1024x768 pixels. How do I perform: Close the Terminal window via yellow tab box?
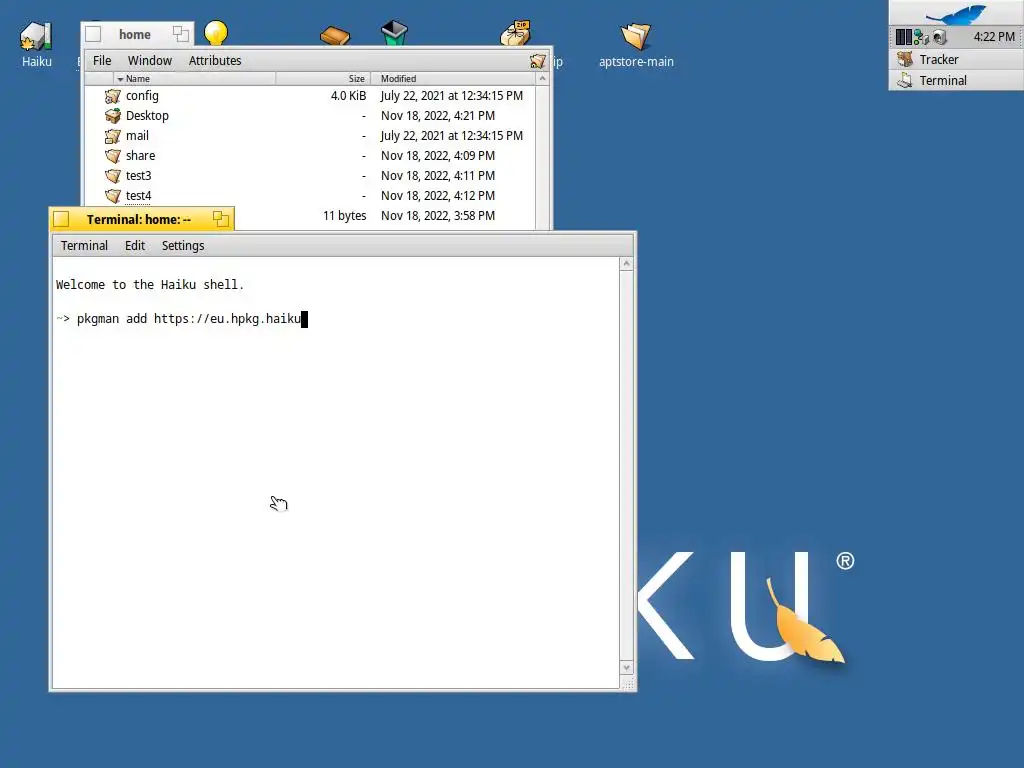click(x=61, y=219)
